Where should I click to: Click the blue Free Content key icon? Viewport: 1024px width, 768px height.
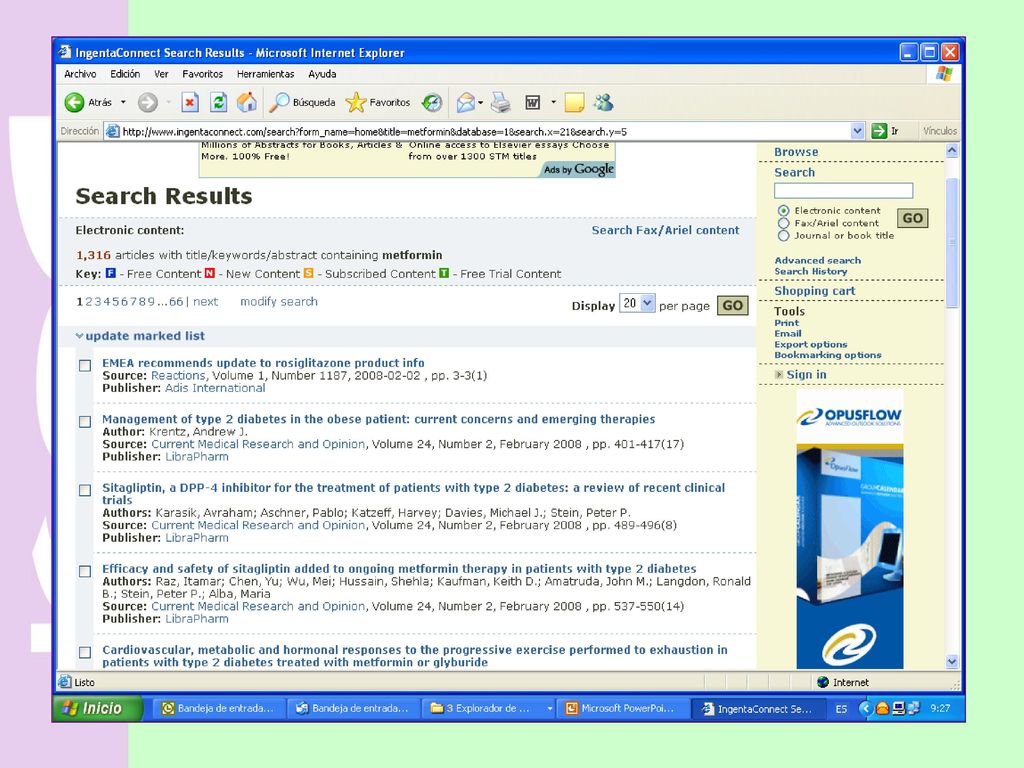[111, 273]
